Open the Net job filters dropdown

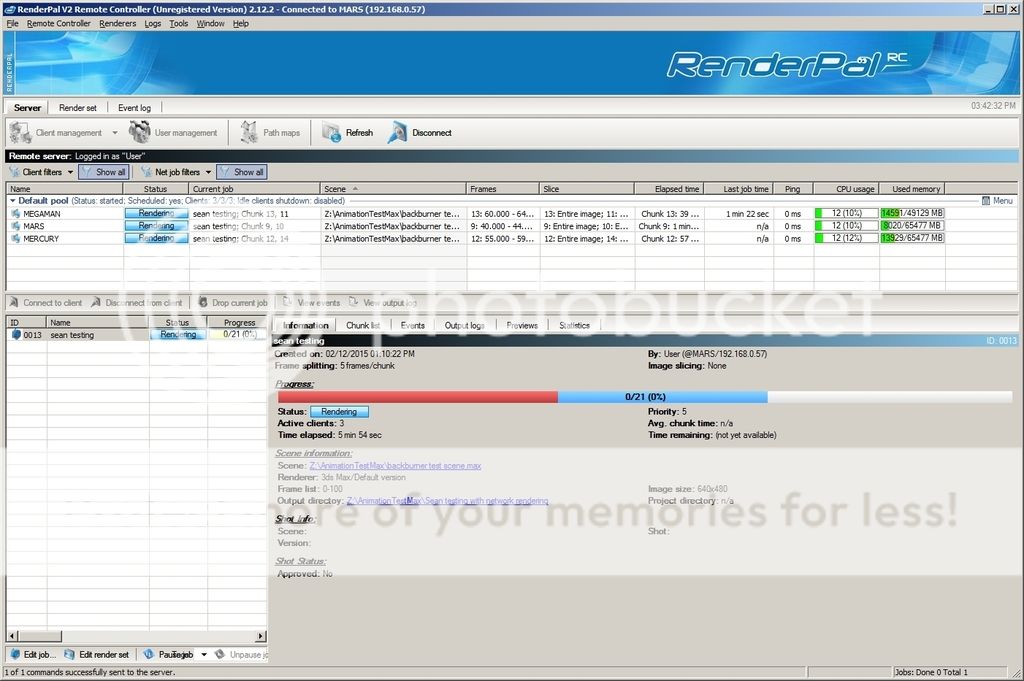pyautogui.click(x=208, y=172)
